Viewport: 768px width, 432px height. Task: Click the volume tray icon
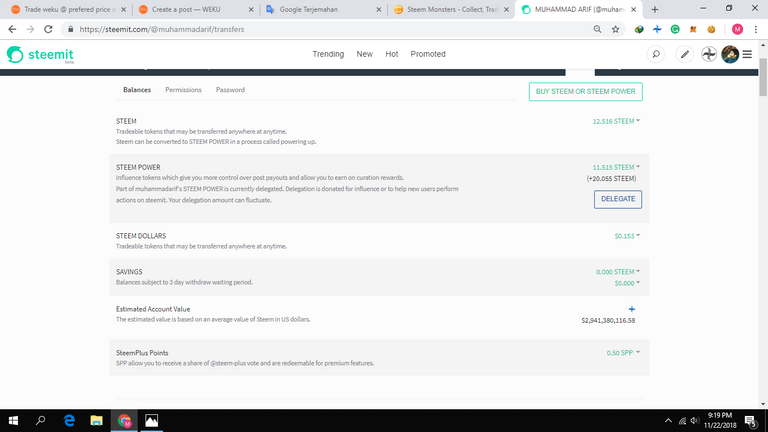pos(695,421)
